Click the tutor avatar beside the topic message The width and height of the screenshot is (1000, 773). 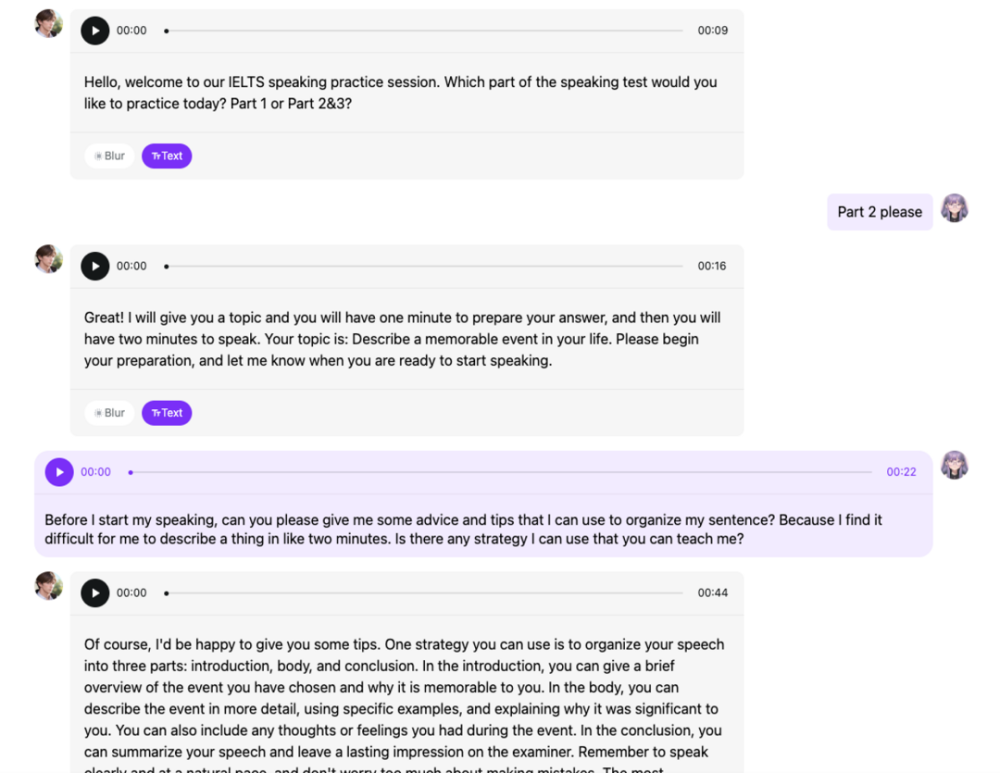point(49,259)
